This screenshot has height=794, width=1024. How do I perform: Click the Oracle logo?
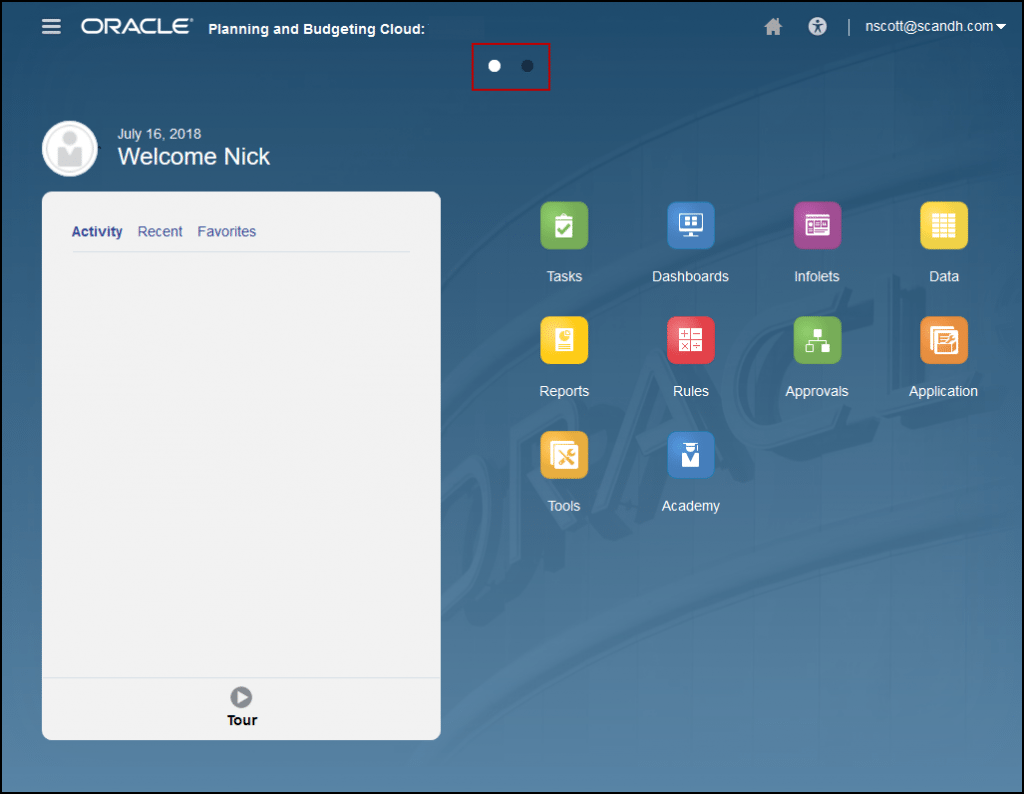(136, 26)
